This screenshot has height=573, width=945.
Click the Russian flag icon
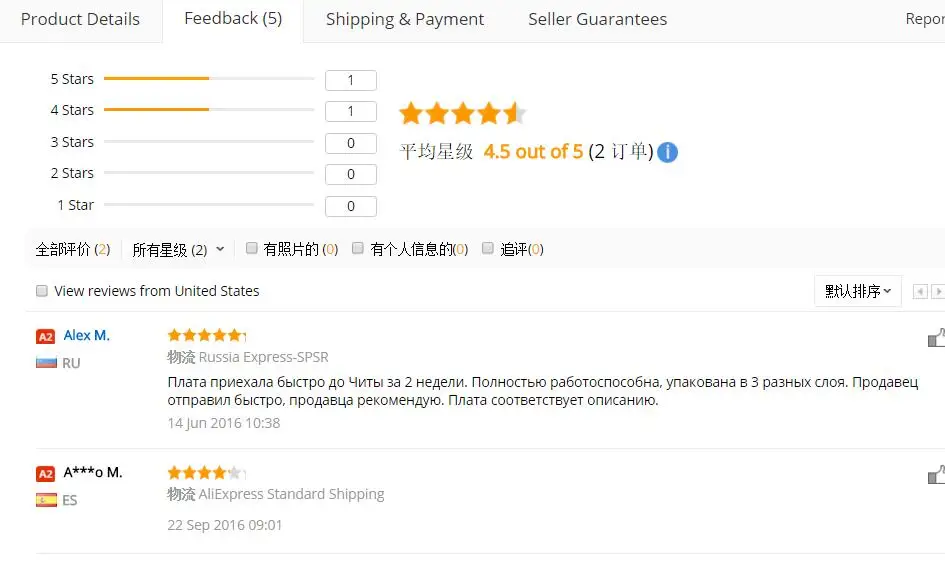click(x=46, y=362)
